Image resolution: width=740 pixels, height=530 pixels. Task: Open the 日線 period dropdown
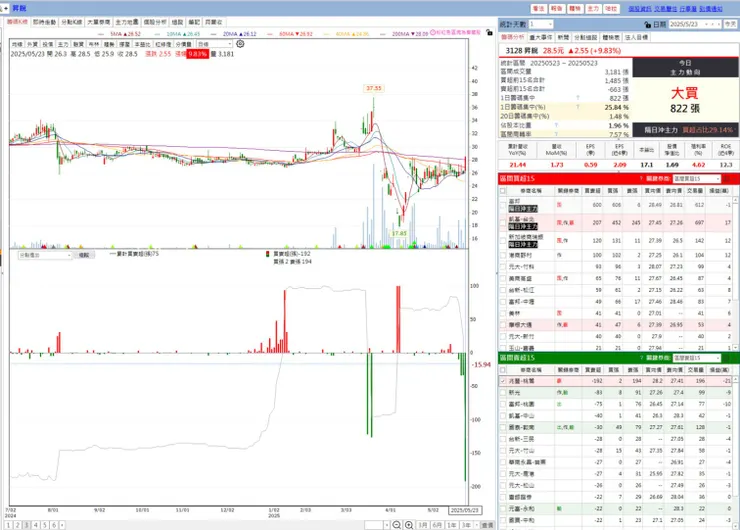click(x=214, y=44)
